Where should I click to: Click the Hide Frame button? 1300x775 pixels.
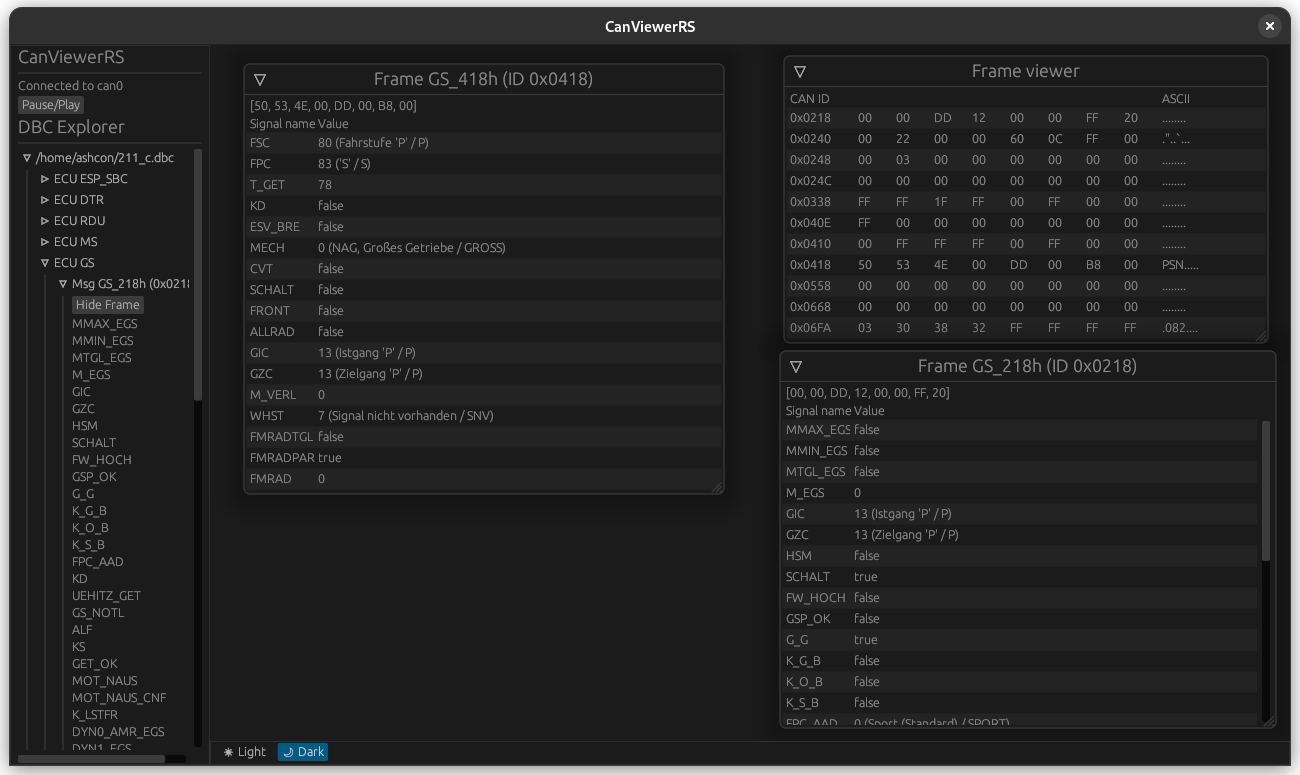[108, 305]
